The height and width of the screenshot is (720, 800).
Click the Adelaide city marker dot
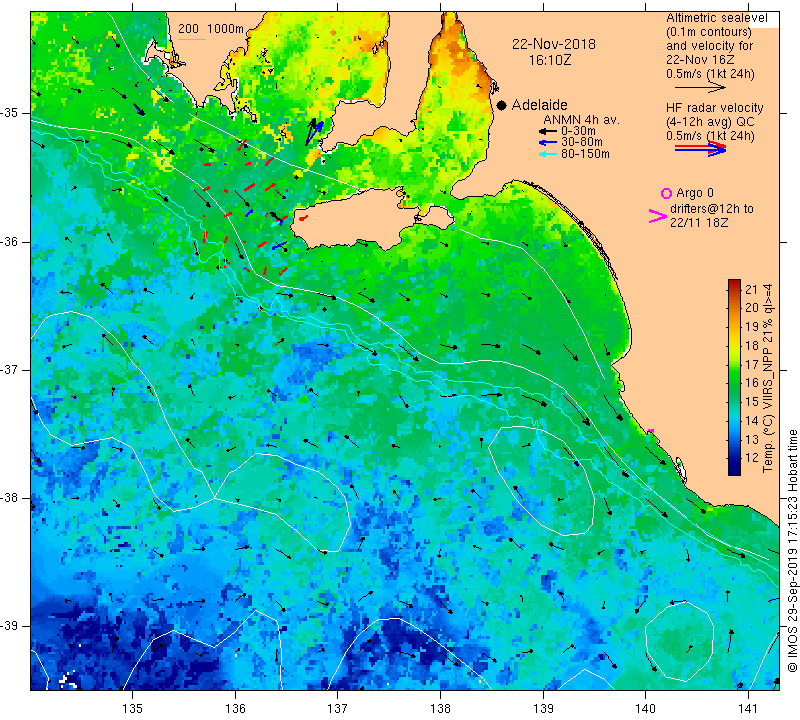click(502, 105)
